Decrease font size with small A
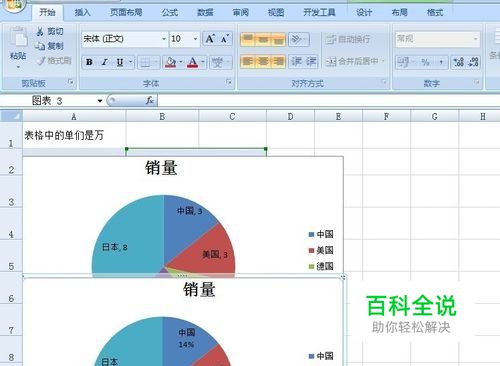 point(225,39)
